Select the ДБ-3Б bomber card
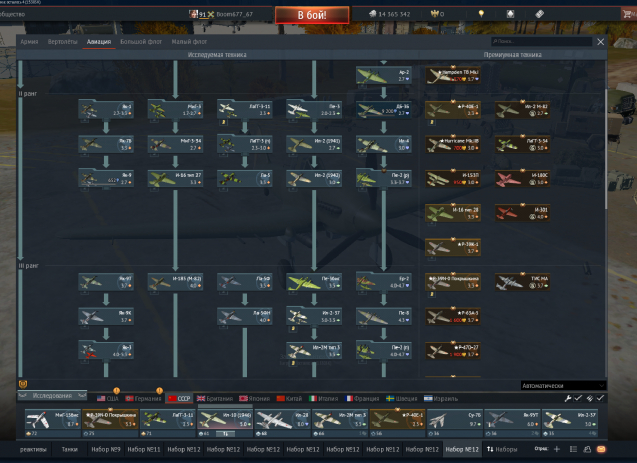This screenshot has height=463, width=637. [384, 110]
